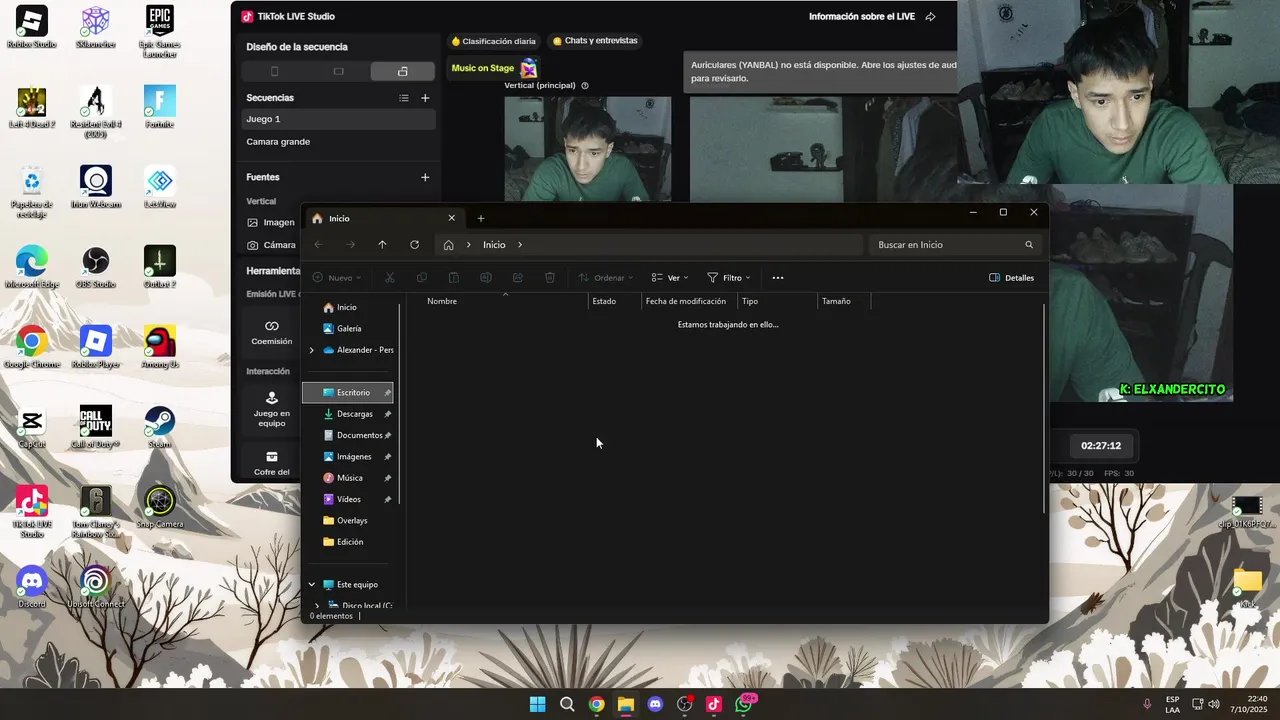Viewport: 1280px width, 720px height.
Task: Close the Inicio tab in File Explorer
Action: 451,218
